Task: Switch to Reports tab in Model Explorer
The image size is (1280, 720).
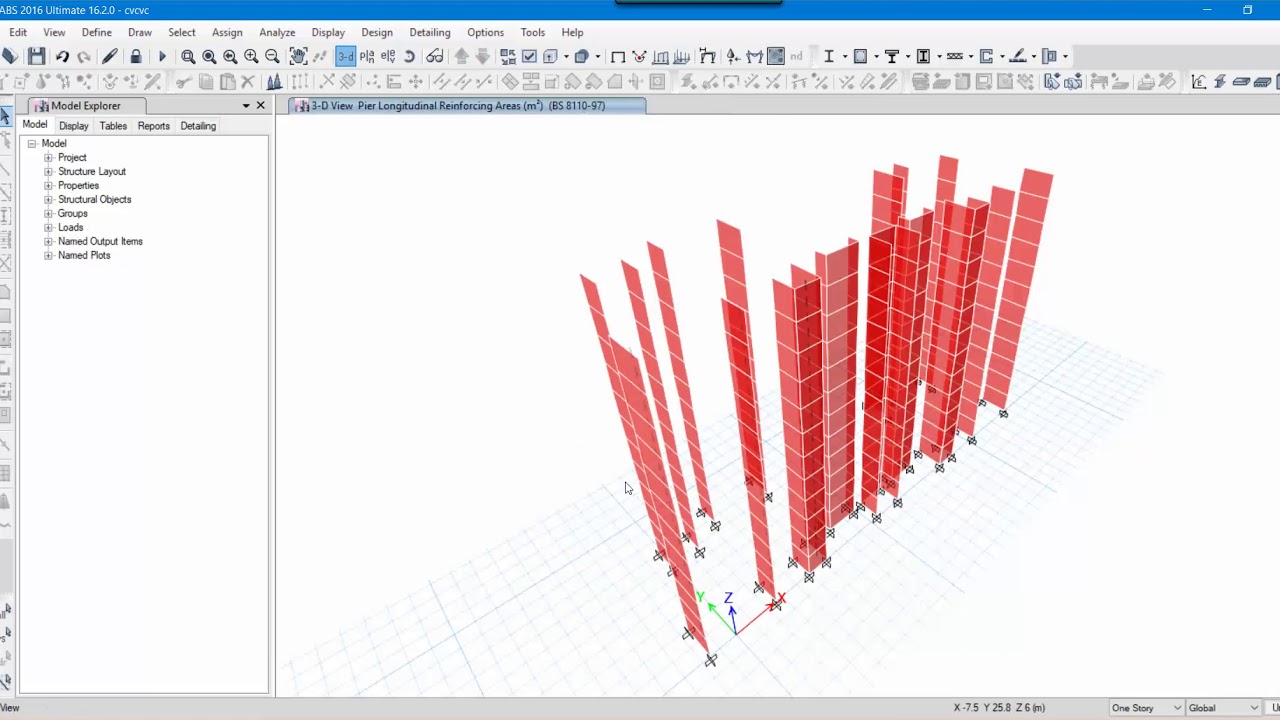Action: click(153, 126)
